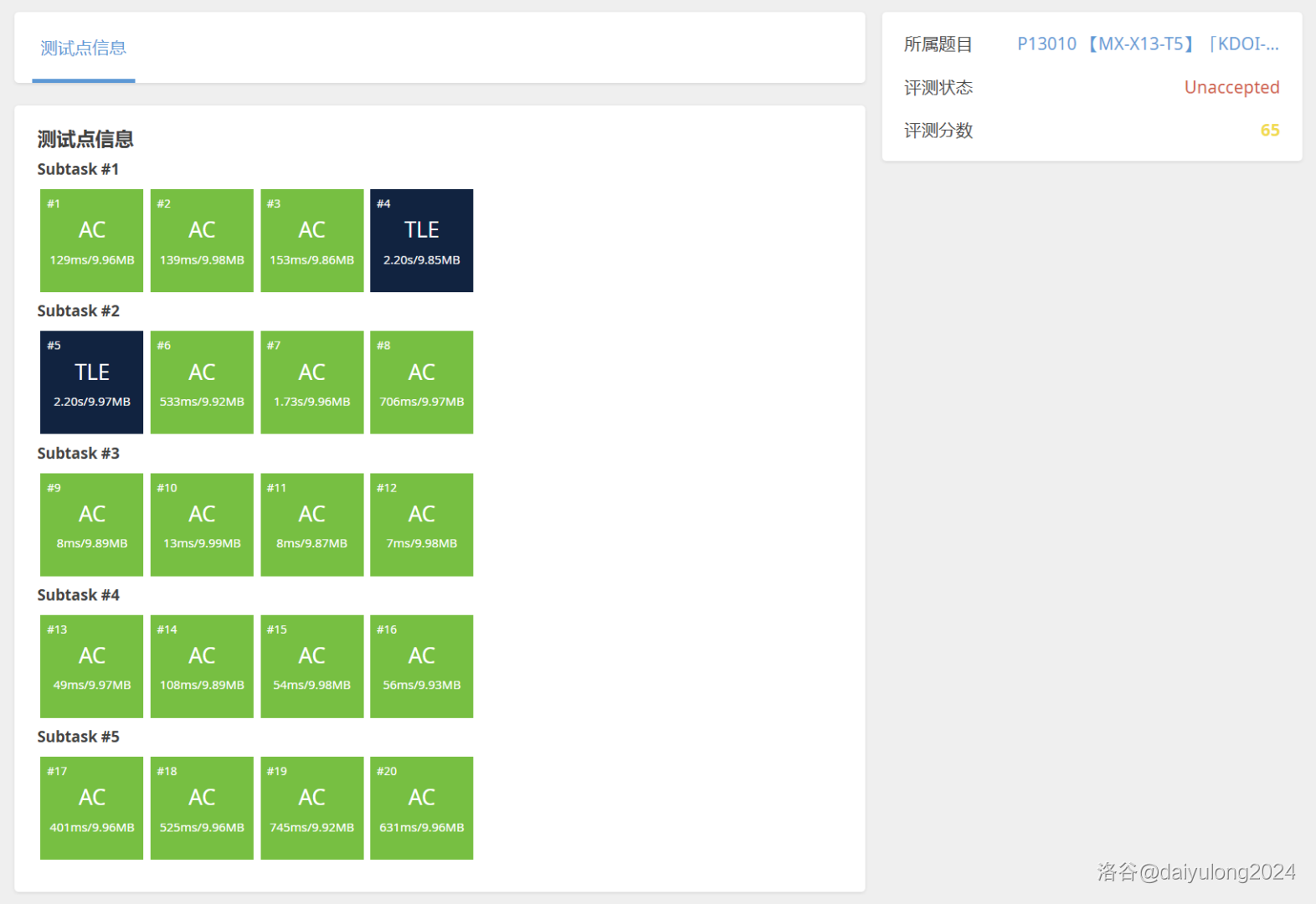Select test case #12 with 7ms runtime

point(421,525)
